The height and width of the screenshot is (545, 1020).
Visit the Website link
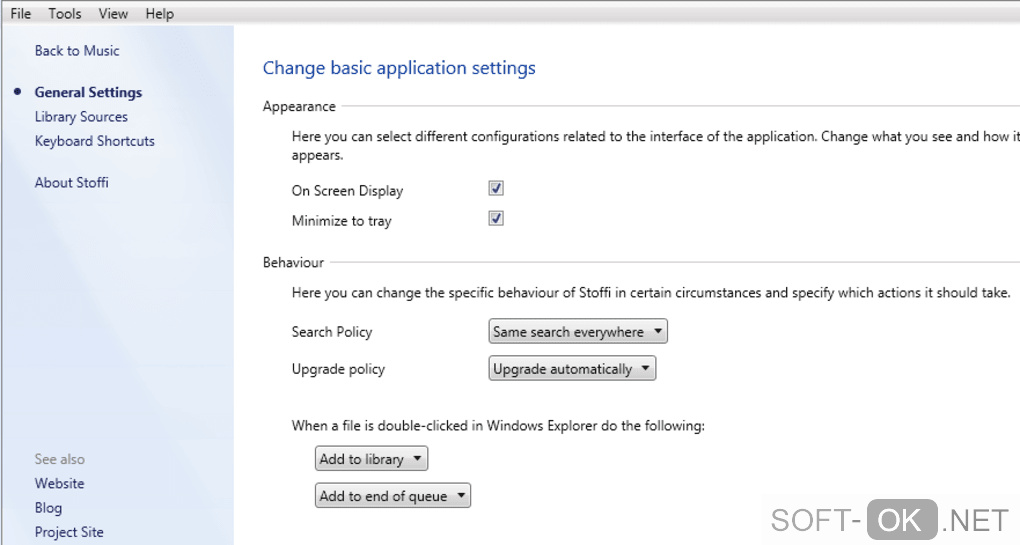pyautogui.click(x=60, y=484)
